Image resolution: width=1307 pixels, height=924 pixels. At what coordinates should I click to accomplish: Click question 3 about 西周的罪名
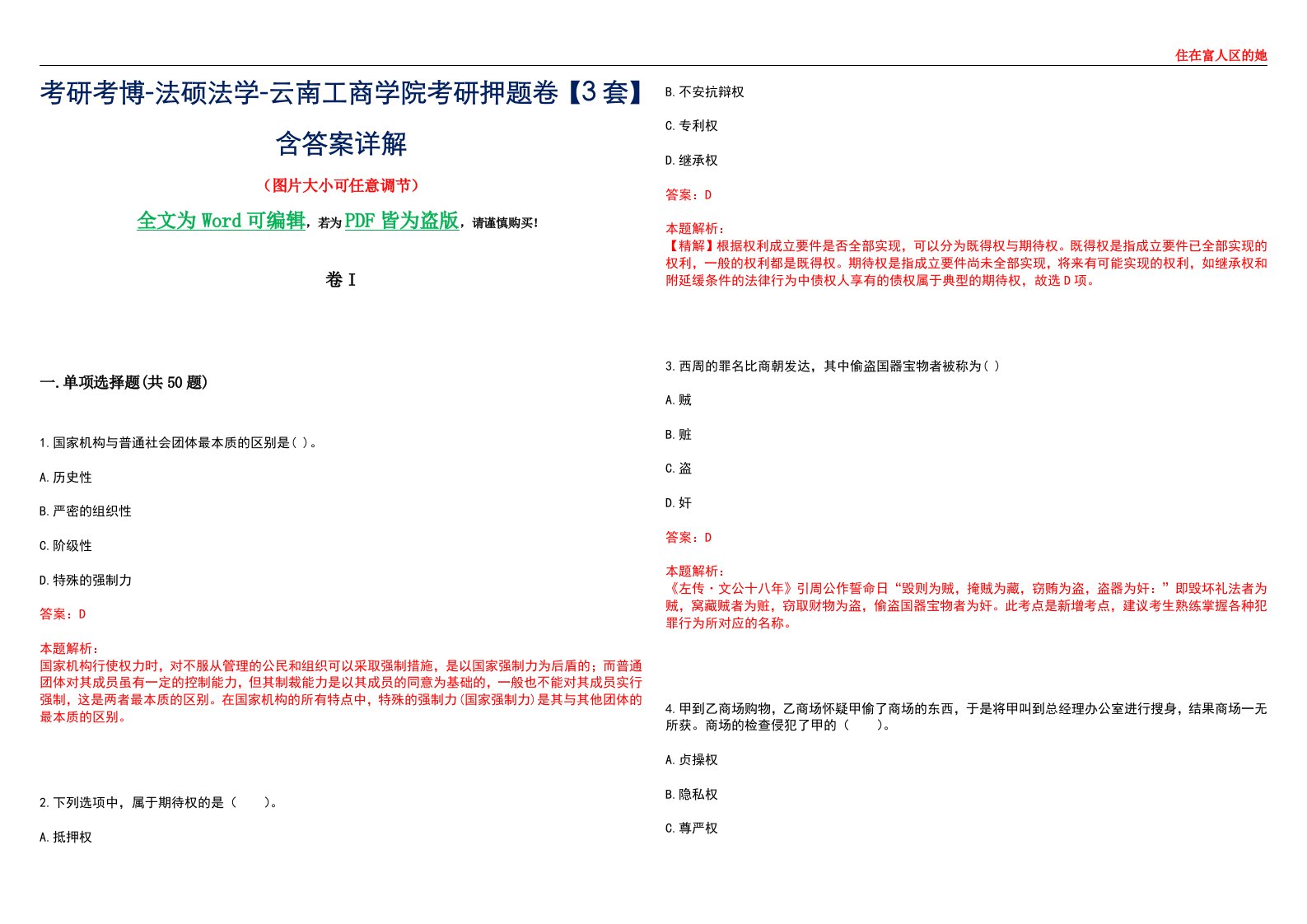click(833, 366)
